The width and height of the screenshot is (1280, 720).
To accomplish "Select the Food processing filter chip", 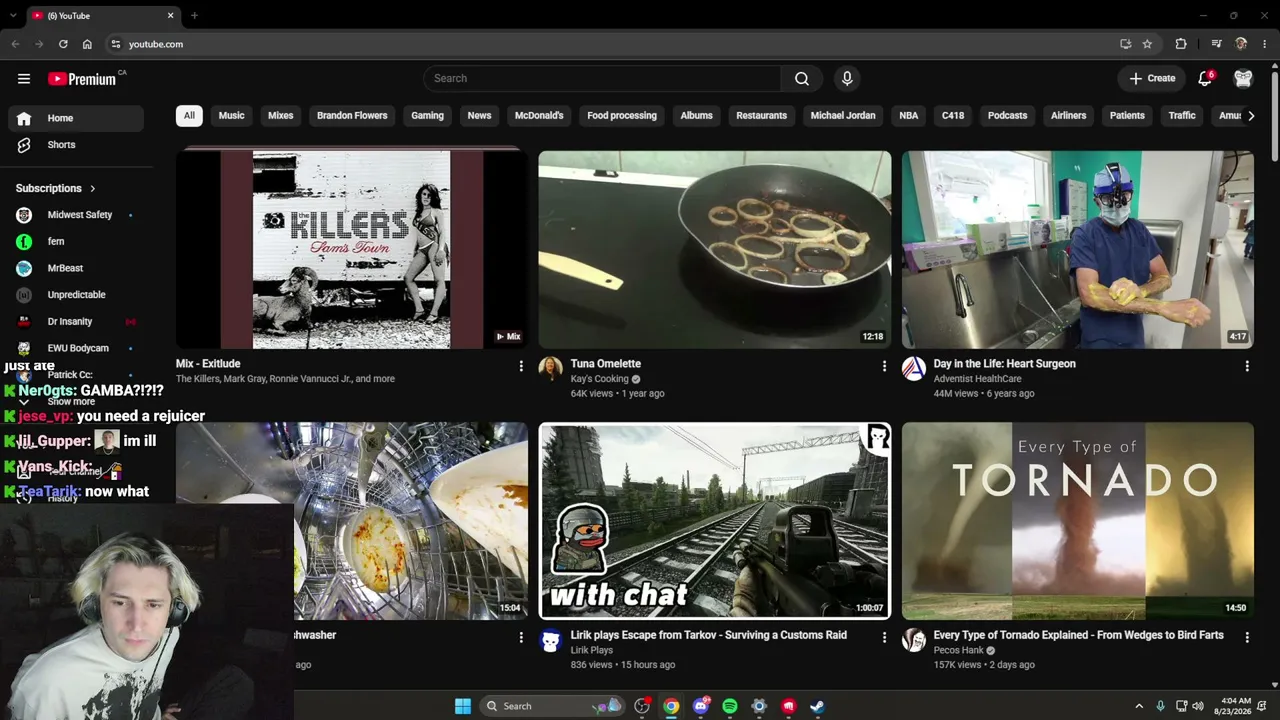I will (622, 116).
